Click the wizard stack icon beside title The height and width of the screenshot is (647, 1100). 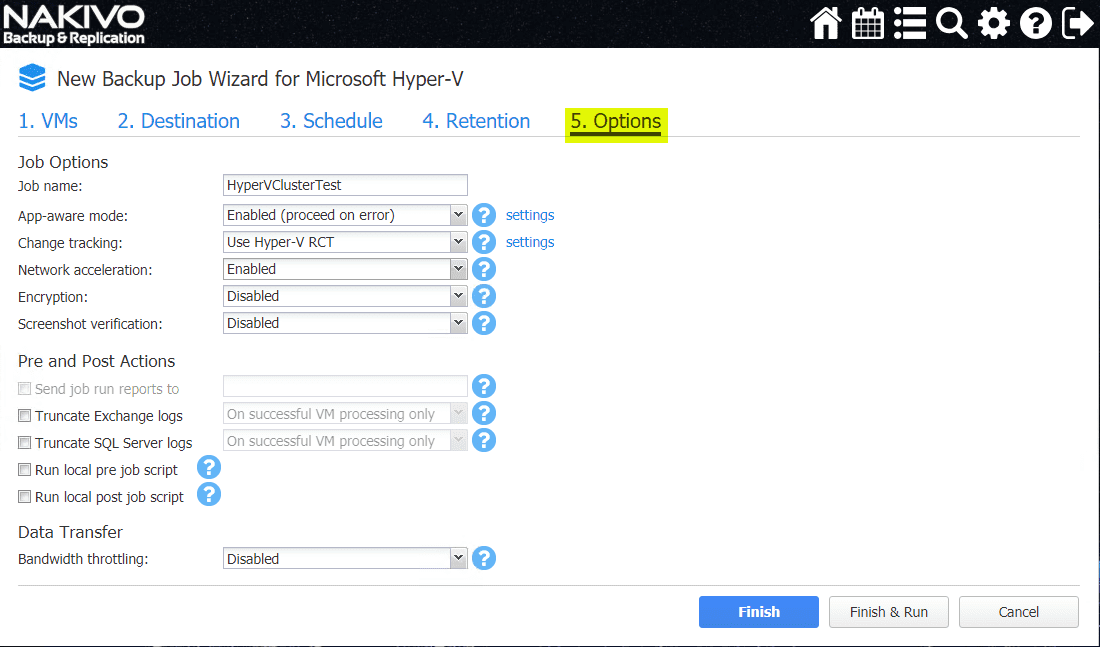(32, 78)
